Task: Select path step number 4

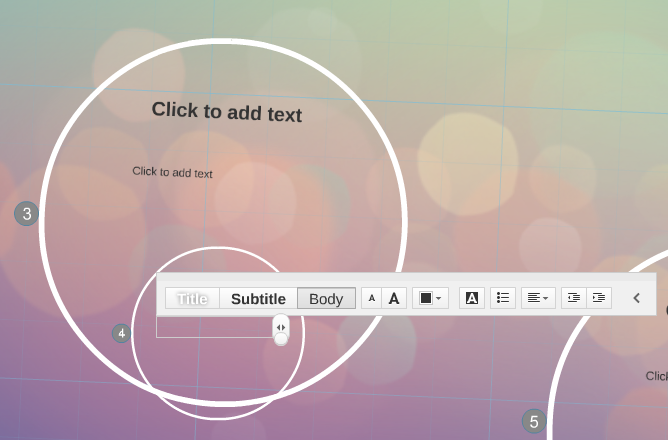Action: [x=121, y=333]
